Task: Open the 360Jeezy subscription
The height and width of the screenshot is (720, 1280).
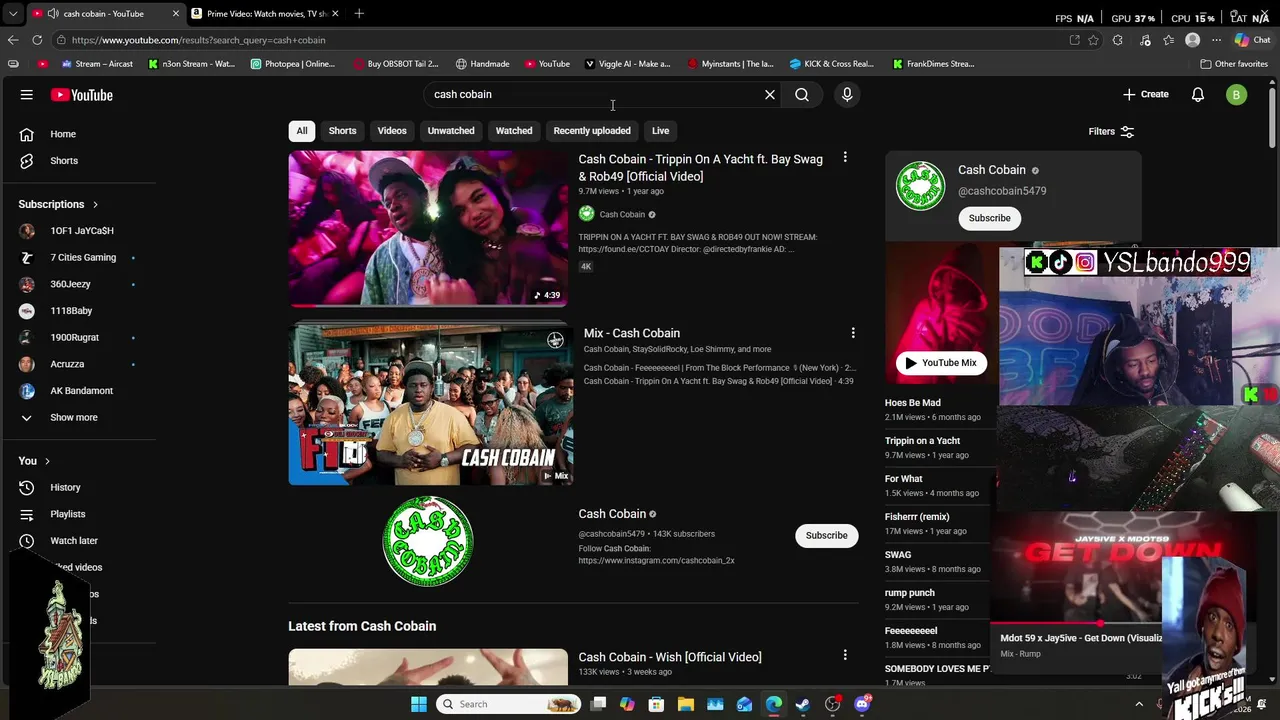Action: coord(71,284)
